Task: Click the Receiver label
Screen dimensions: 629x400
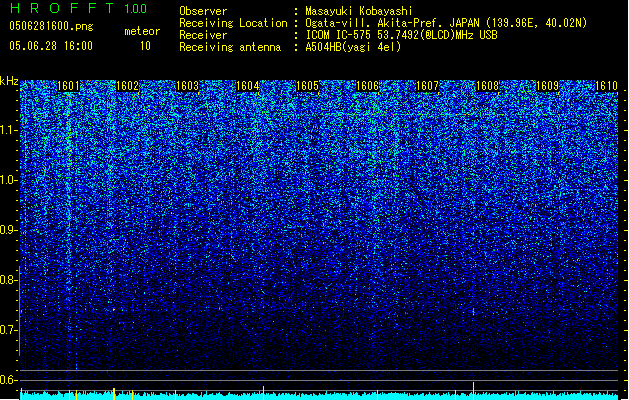Action: (x=203, y=35)
